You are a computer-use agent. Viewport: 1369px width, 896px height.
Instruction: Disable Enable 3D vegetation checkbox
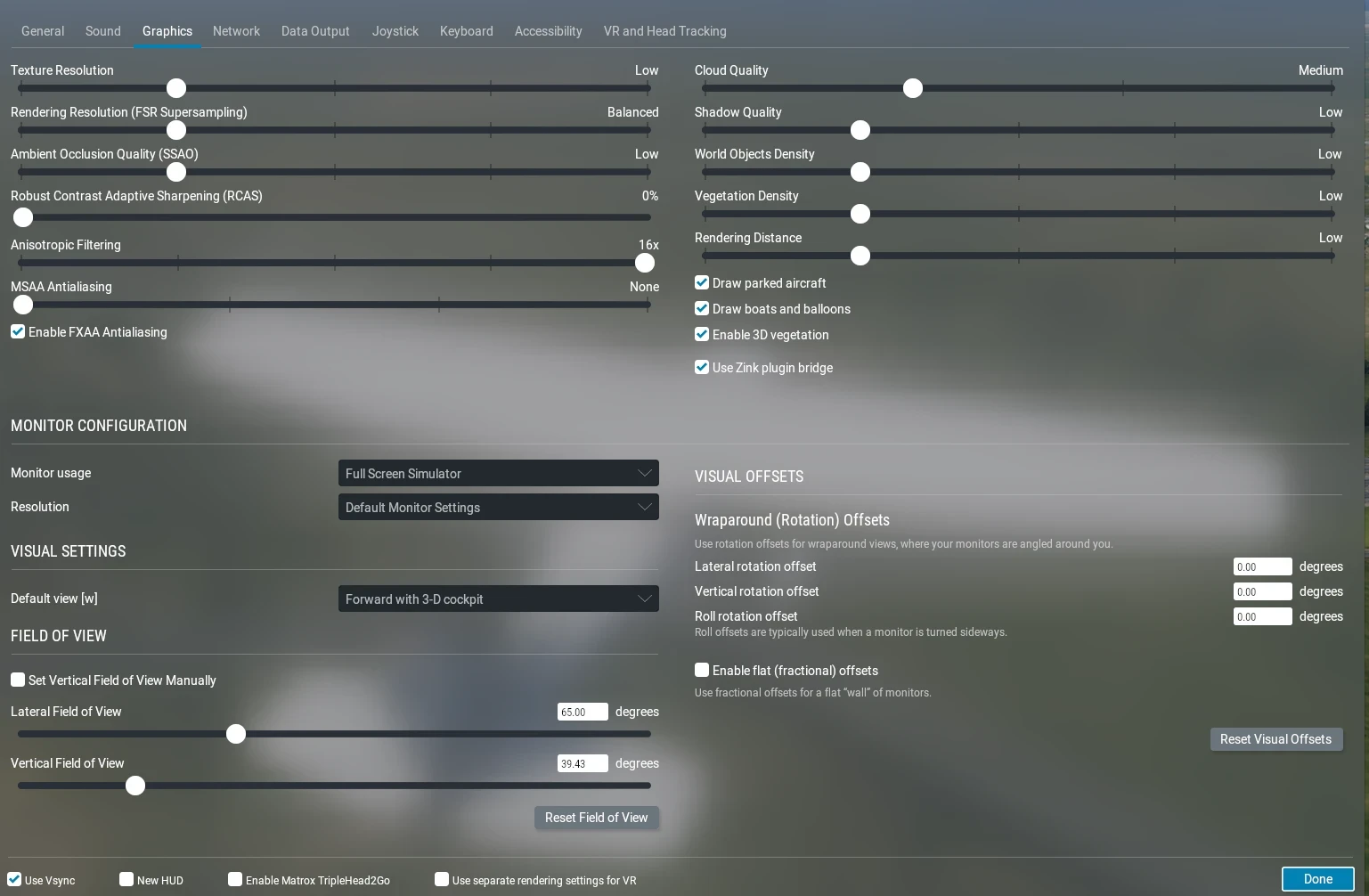tap(702, 334)
